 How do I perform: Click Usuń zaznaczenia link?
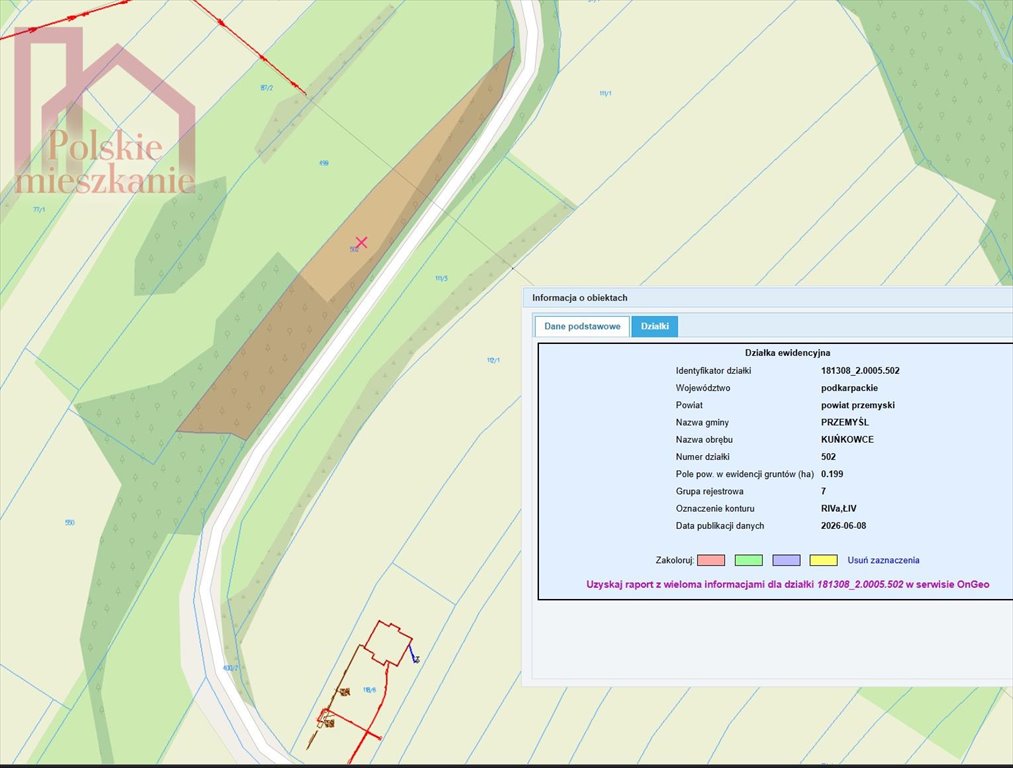tap(883, 560)
